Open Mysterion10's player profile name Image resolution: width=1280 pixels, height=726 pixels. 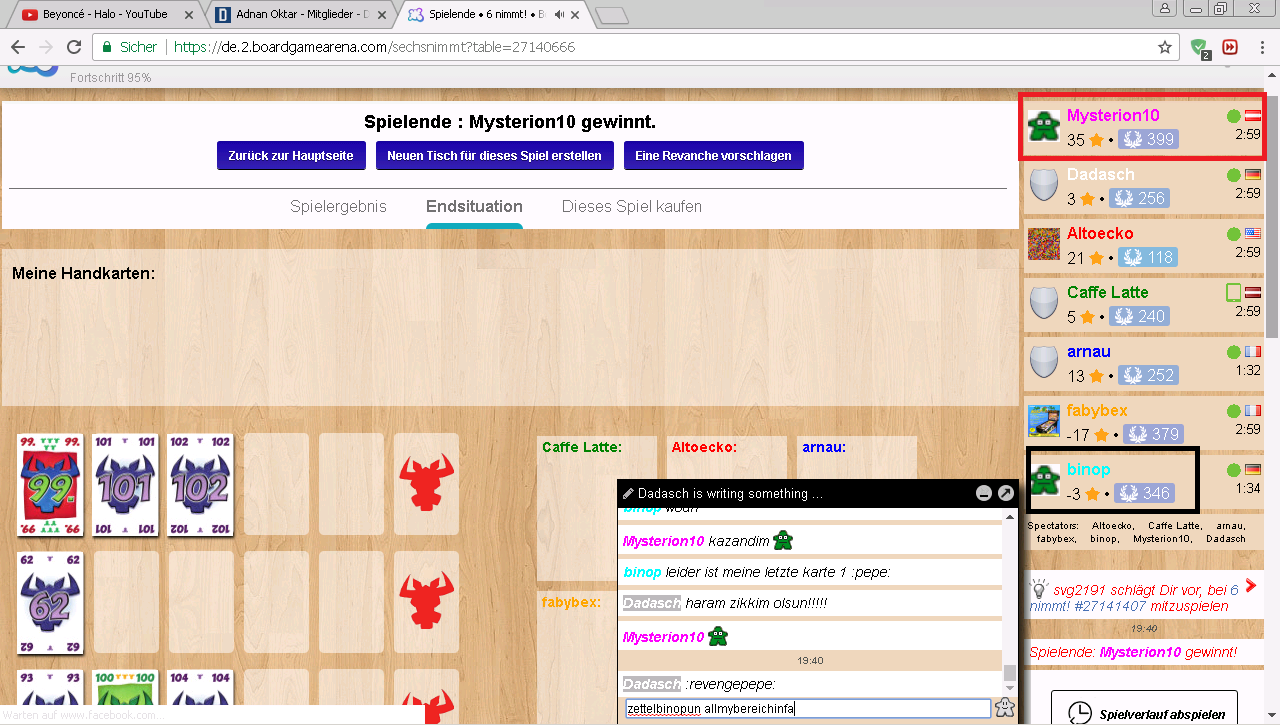1113,116
